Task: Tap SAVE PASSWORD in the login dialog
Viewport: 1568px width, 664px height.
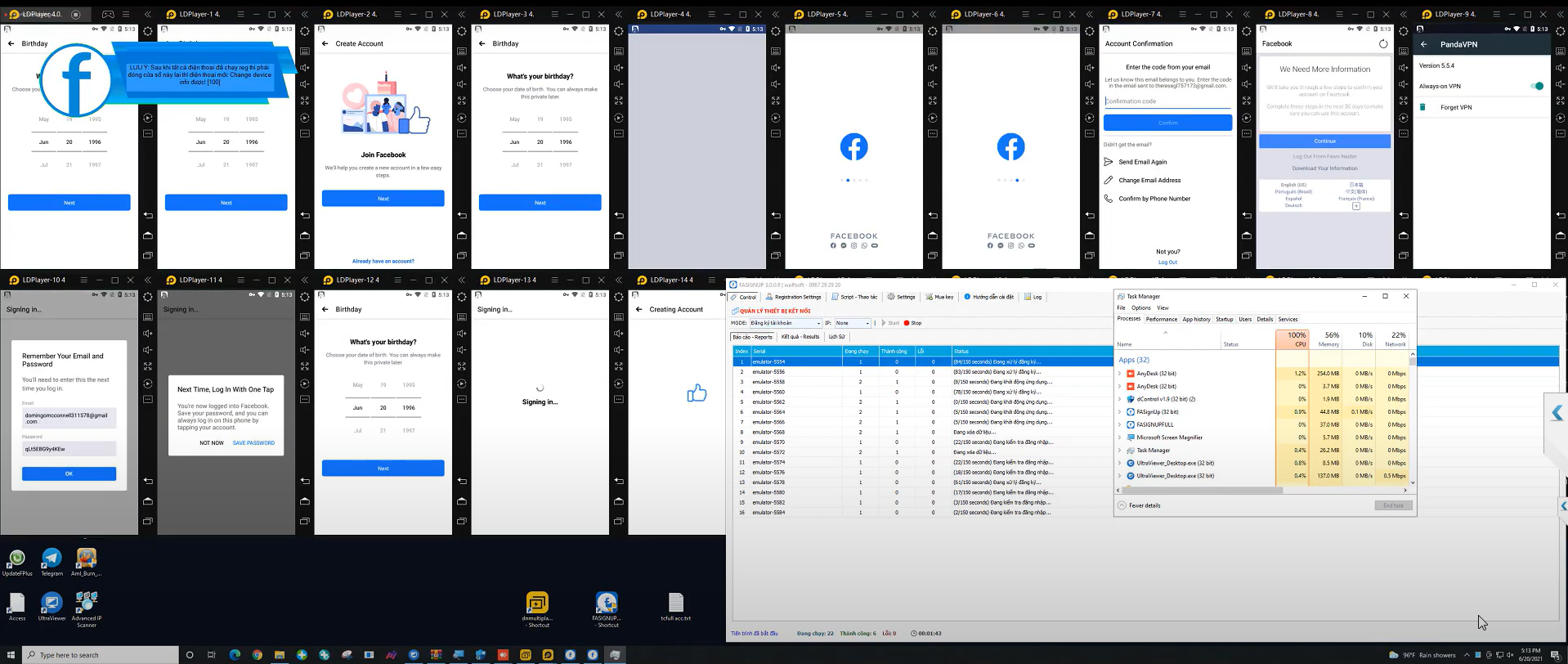Action: pos(253,442)
